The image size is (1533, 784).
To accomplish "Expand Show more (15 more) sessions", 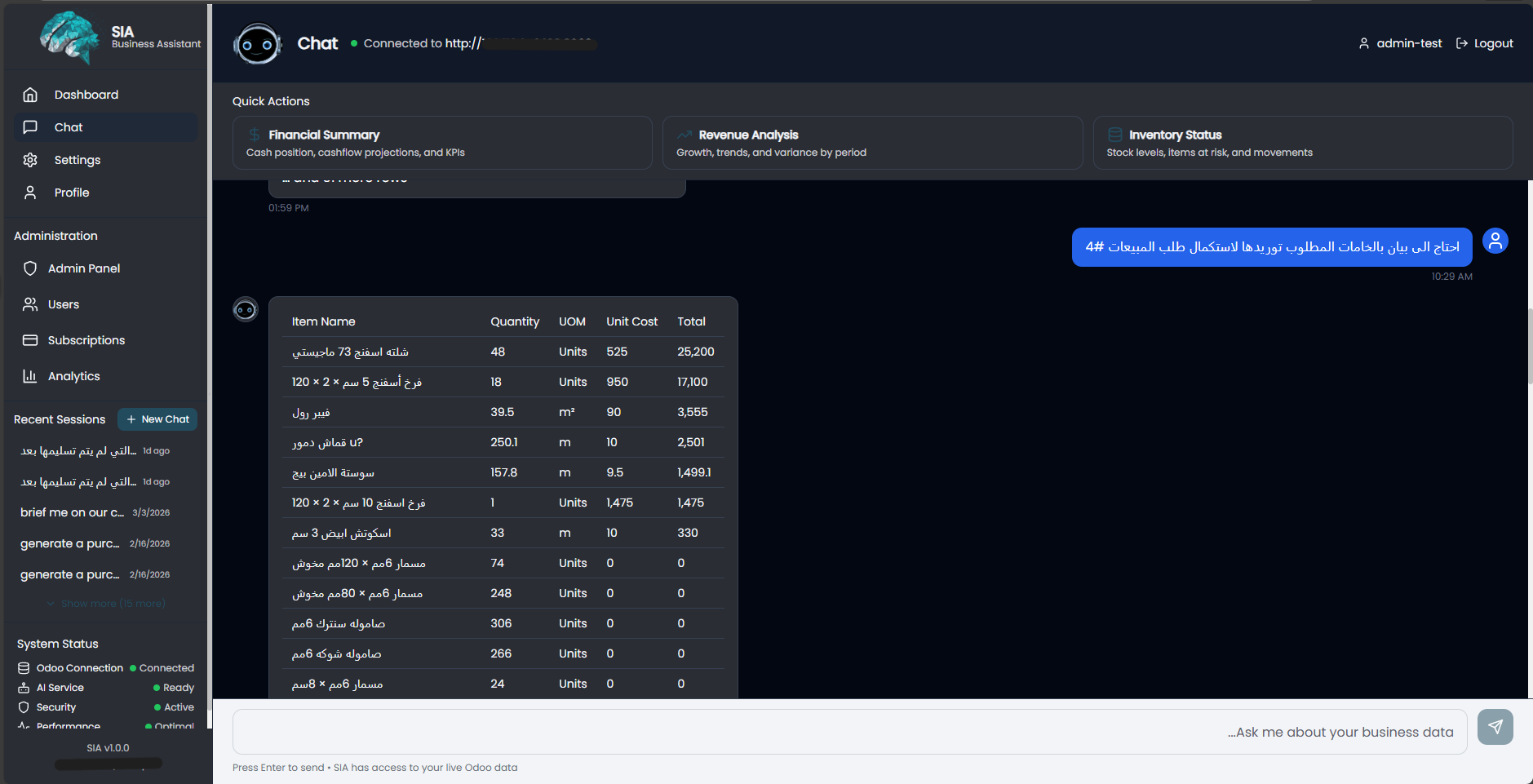I will (106, 604).
